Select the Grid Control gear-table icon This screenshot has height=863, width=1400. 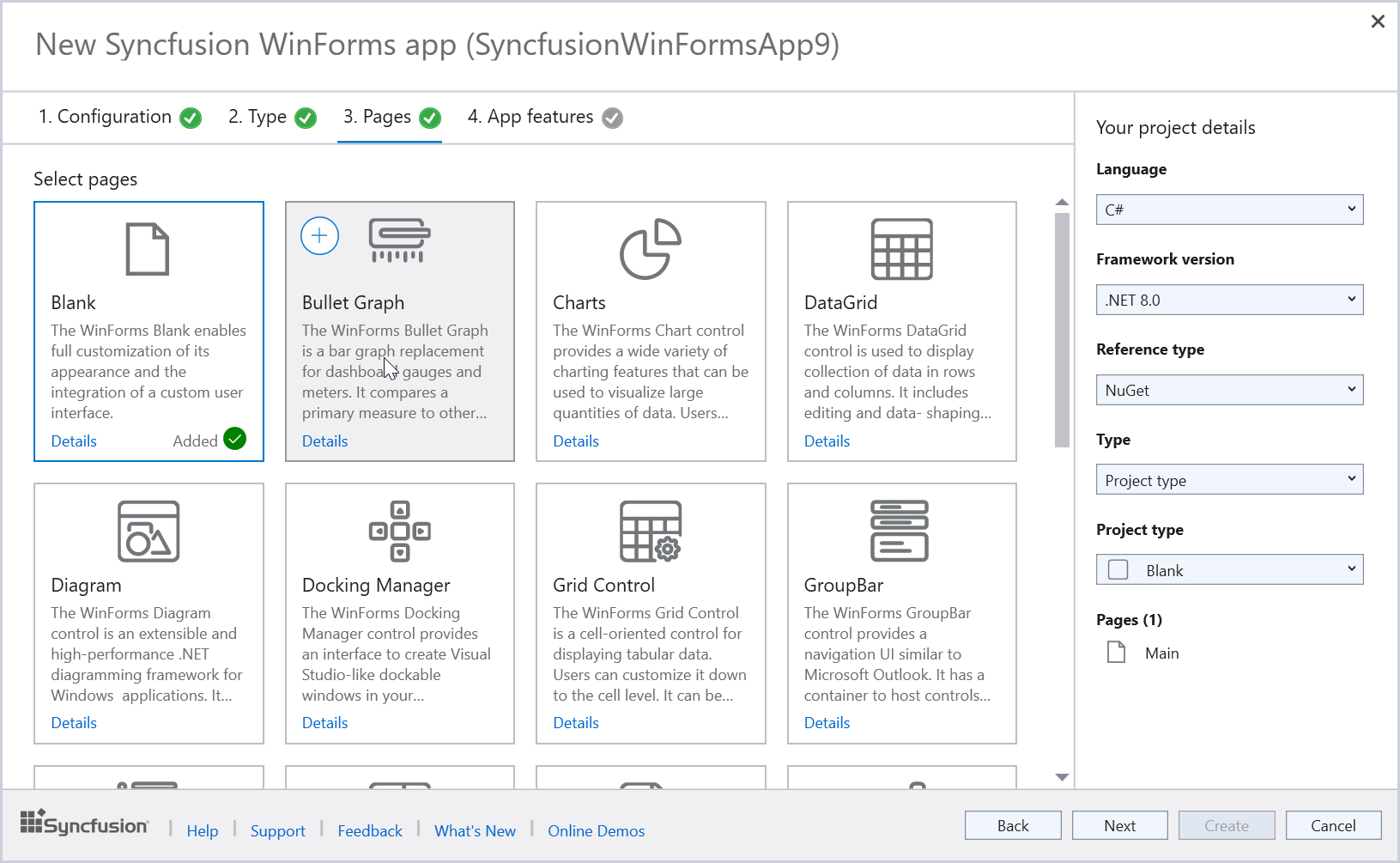click(650, 531)
